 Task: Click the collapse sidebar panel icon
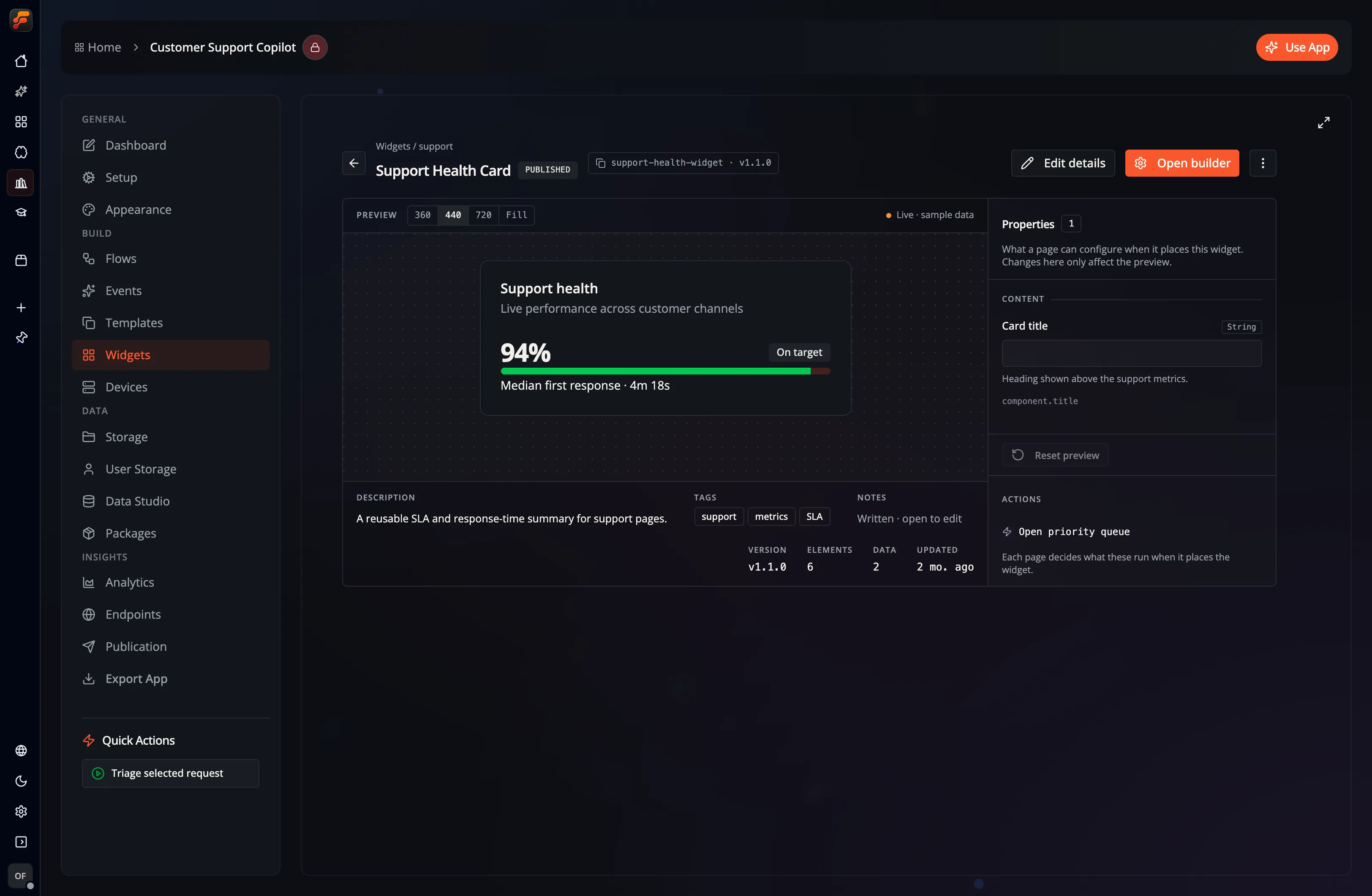tap(21, 842)
